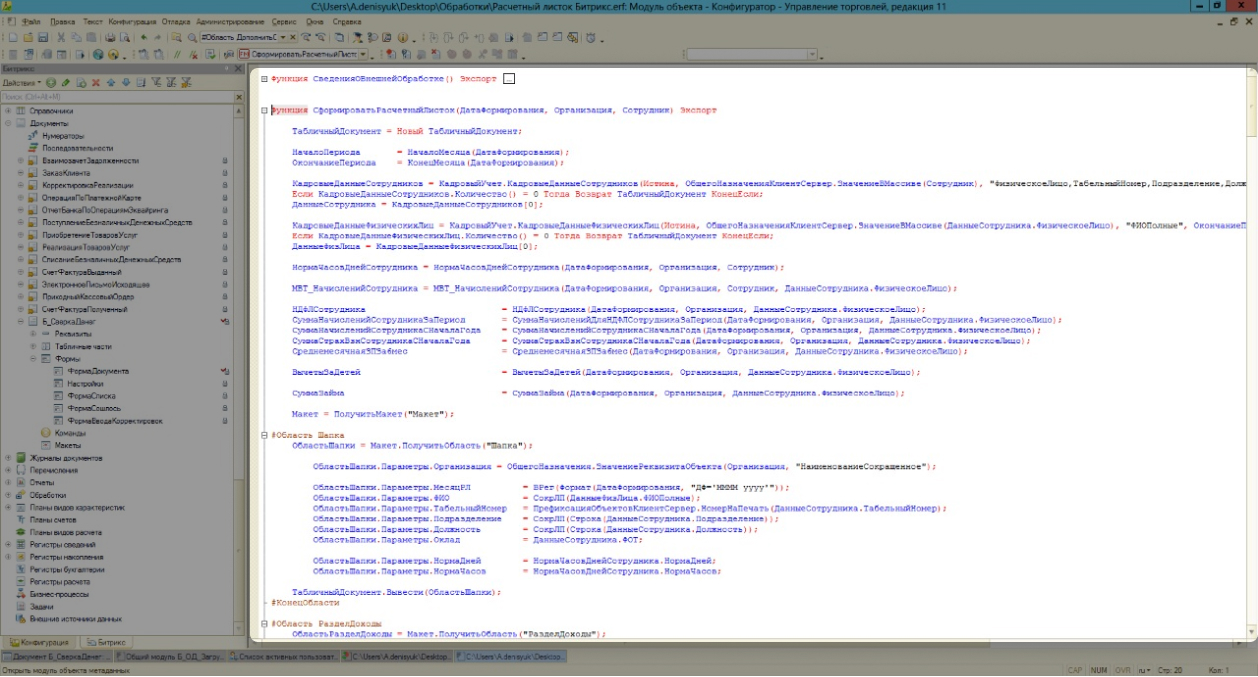Select ФормаДокумента form item
Screen dimensions: 1258x677
[98, 371]
